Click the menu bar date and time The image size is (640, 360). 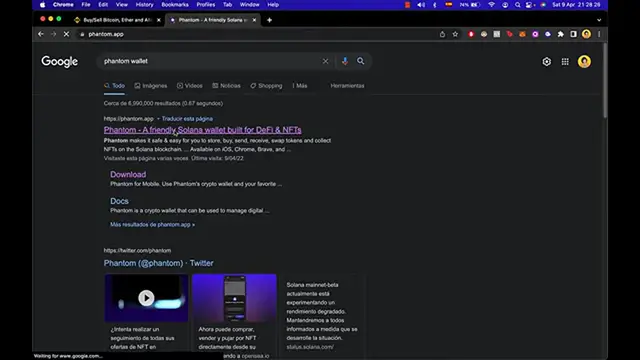point(576,5)
